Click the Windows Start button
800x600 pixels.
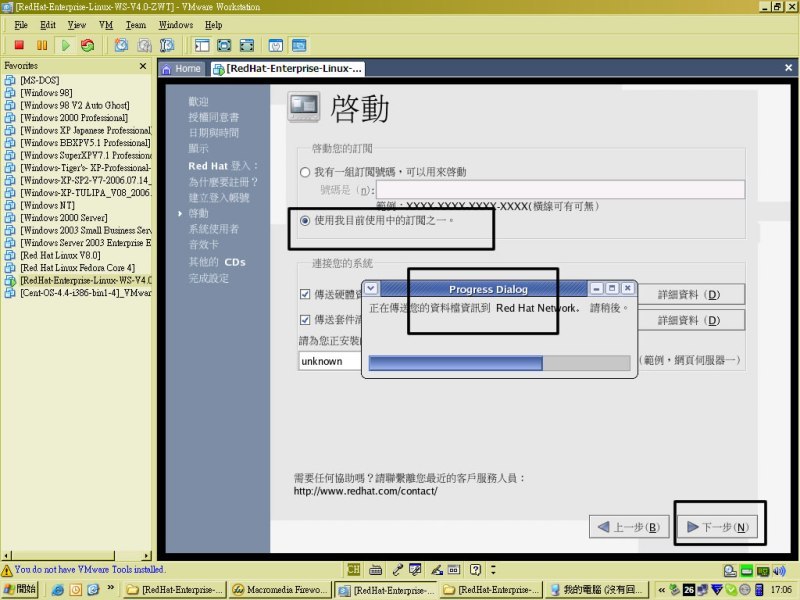tap(20, 589)
